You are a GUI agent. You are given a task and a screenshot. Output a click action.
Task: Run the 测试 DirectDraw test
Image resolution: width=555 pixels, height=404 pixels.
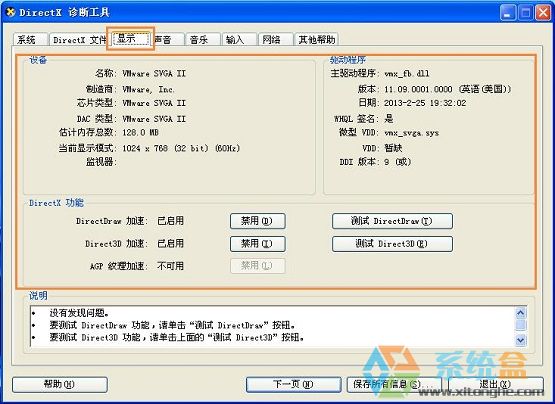(x=392, y=221)
